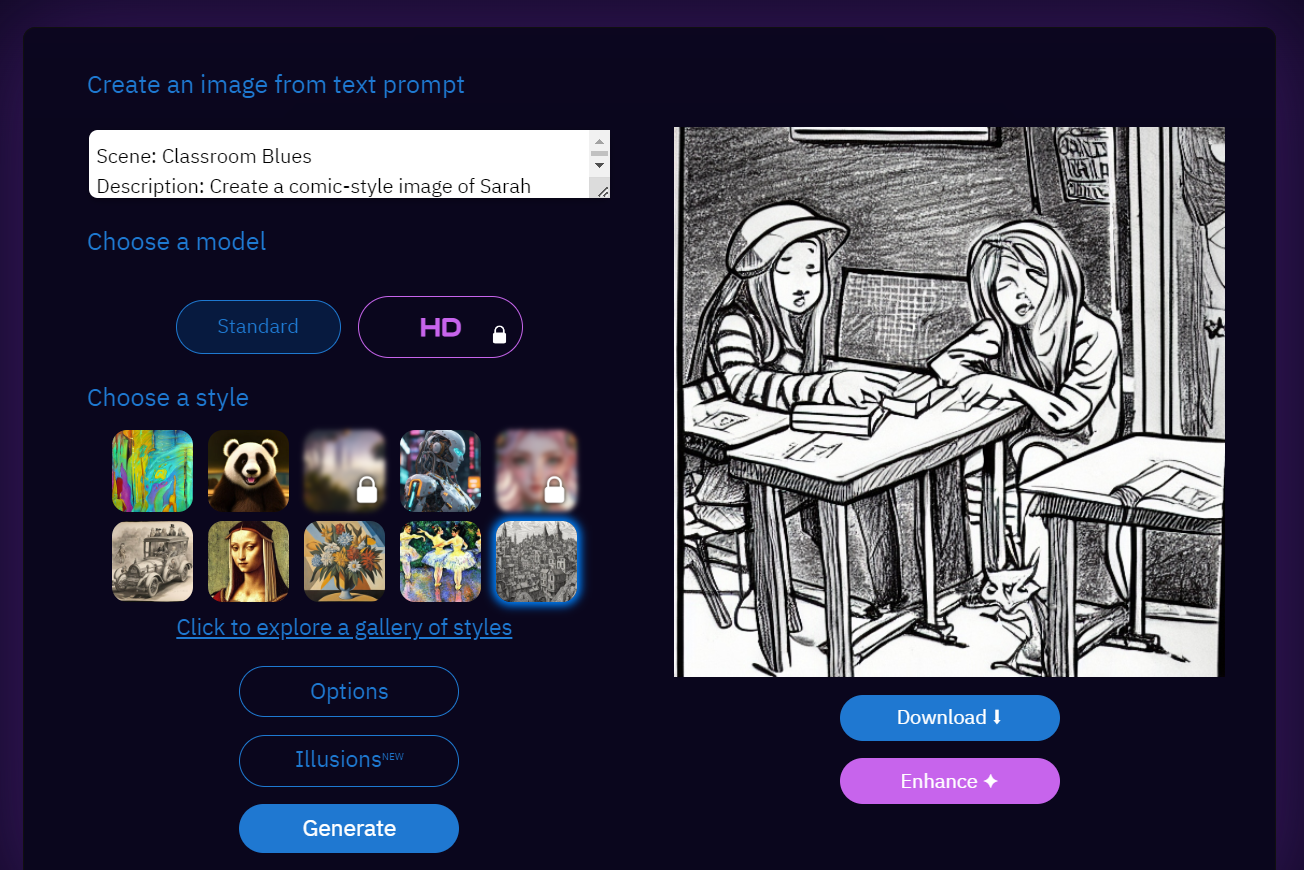Image resolution: width=1304 pixels, height=870 pixels.
Task: Pick the vintage car sketch style
Action: point(152,561)
